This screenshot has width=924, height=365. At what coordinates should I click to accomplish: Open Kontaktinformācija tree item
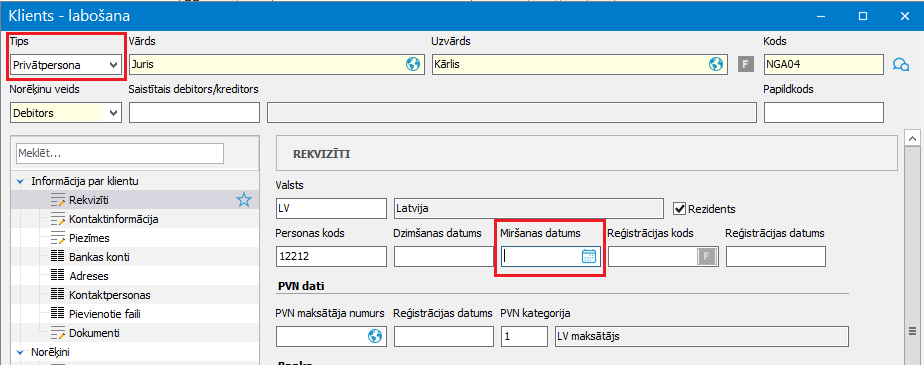[x=113, y=219]
